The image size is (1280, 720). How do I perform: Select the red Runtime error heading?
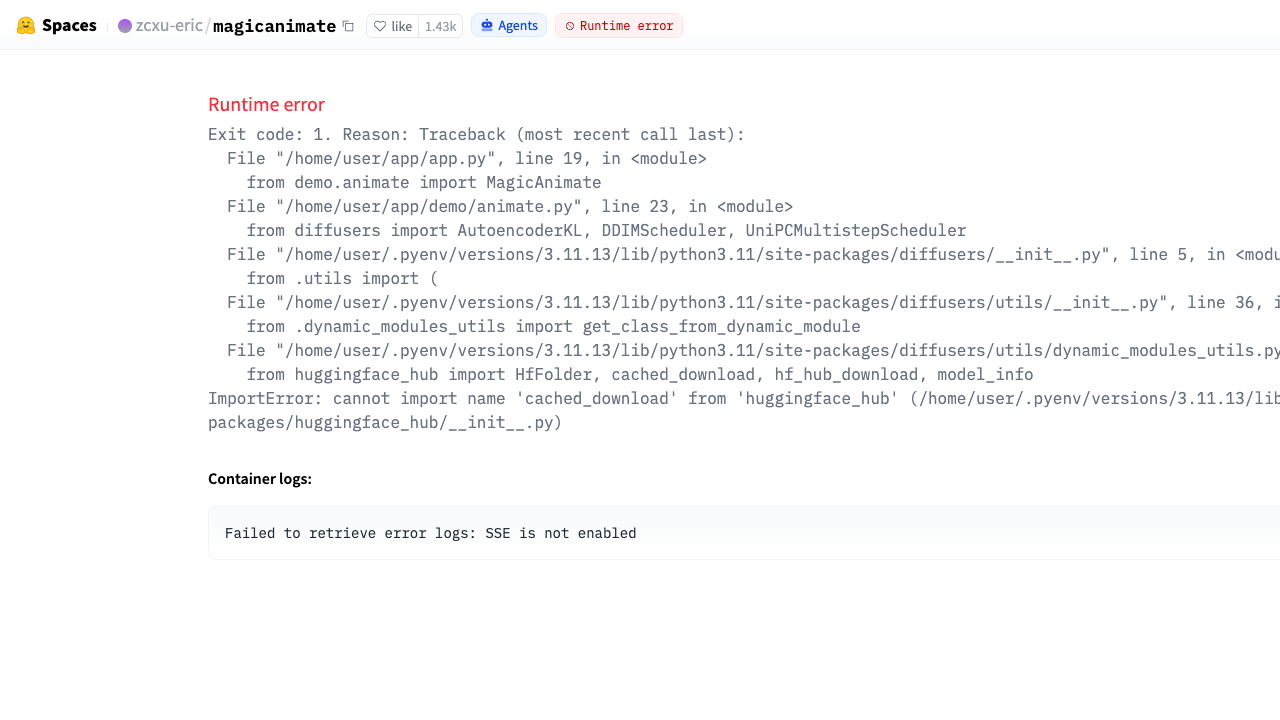[266, 105]
